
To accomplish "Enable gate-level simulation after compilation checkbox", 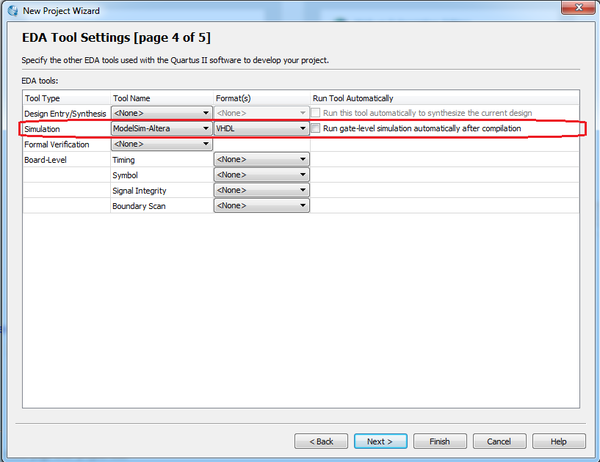I will [x=317, y=129].
